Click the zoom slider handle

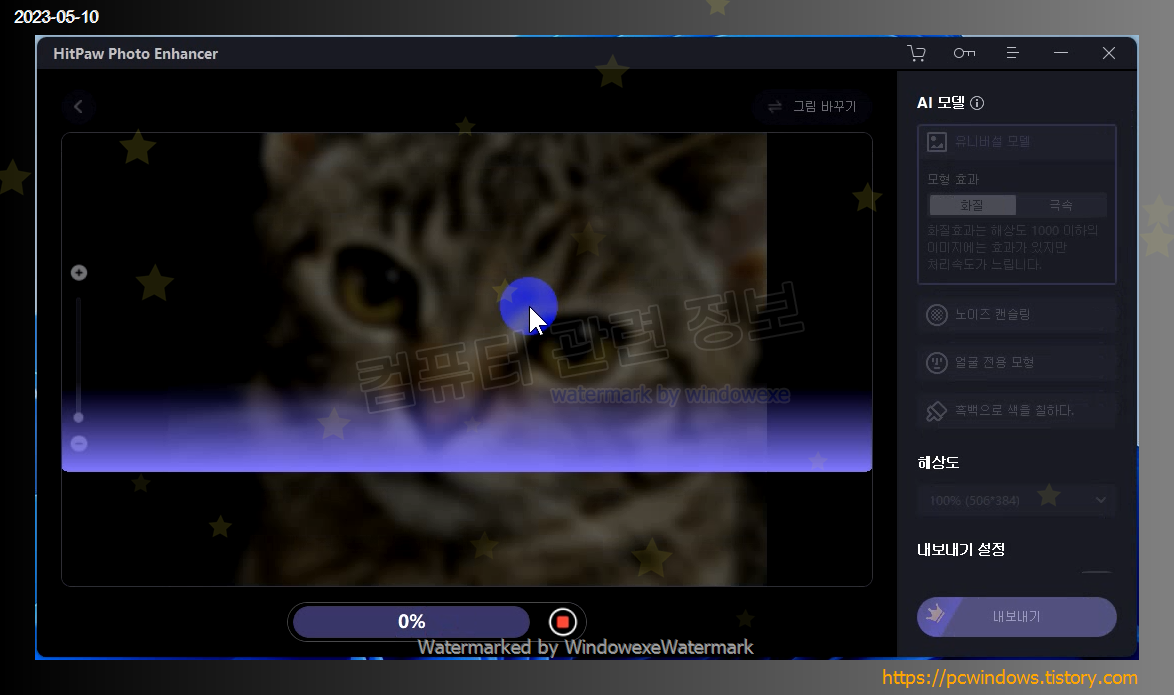point(79,418)
